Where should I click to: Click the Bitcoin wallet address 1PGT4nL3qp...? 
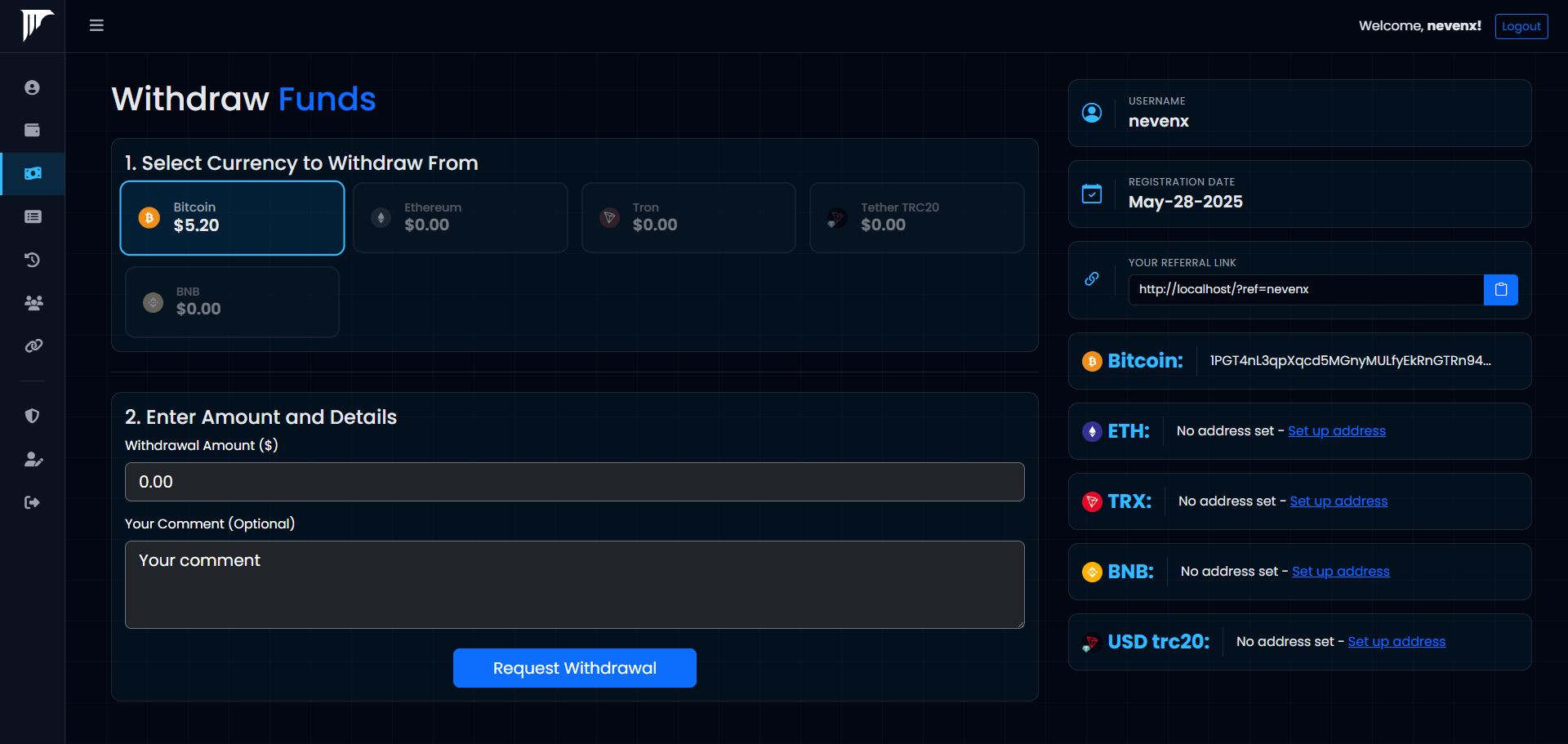click(1350, 361)
